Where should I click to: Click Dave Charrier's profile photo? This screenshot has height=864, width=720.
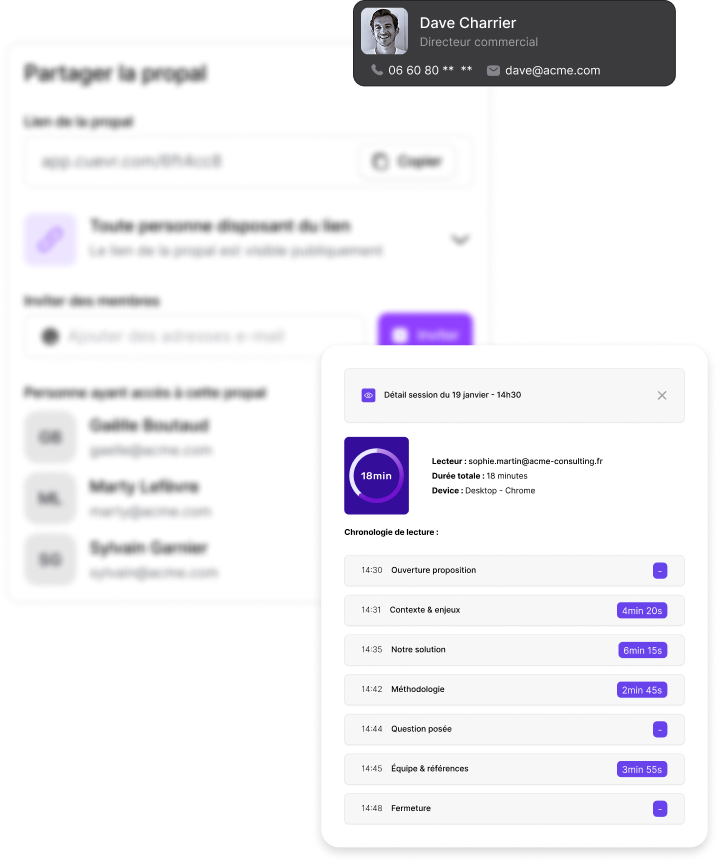[x=384, y=31]
